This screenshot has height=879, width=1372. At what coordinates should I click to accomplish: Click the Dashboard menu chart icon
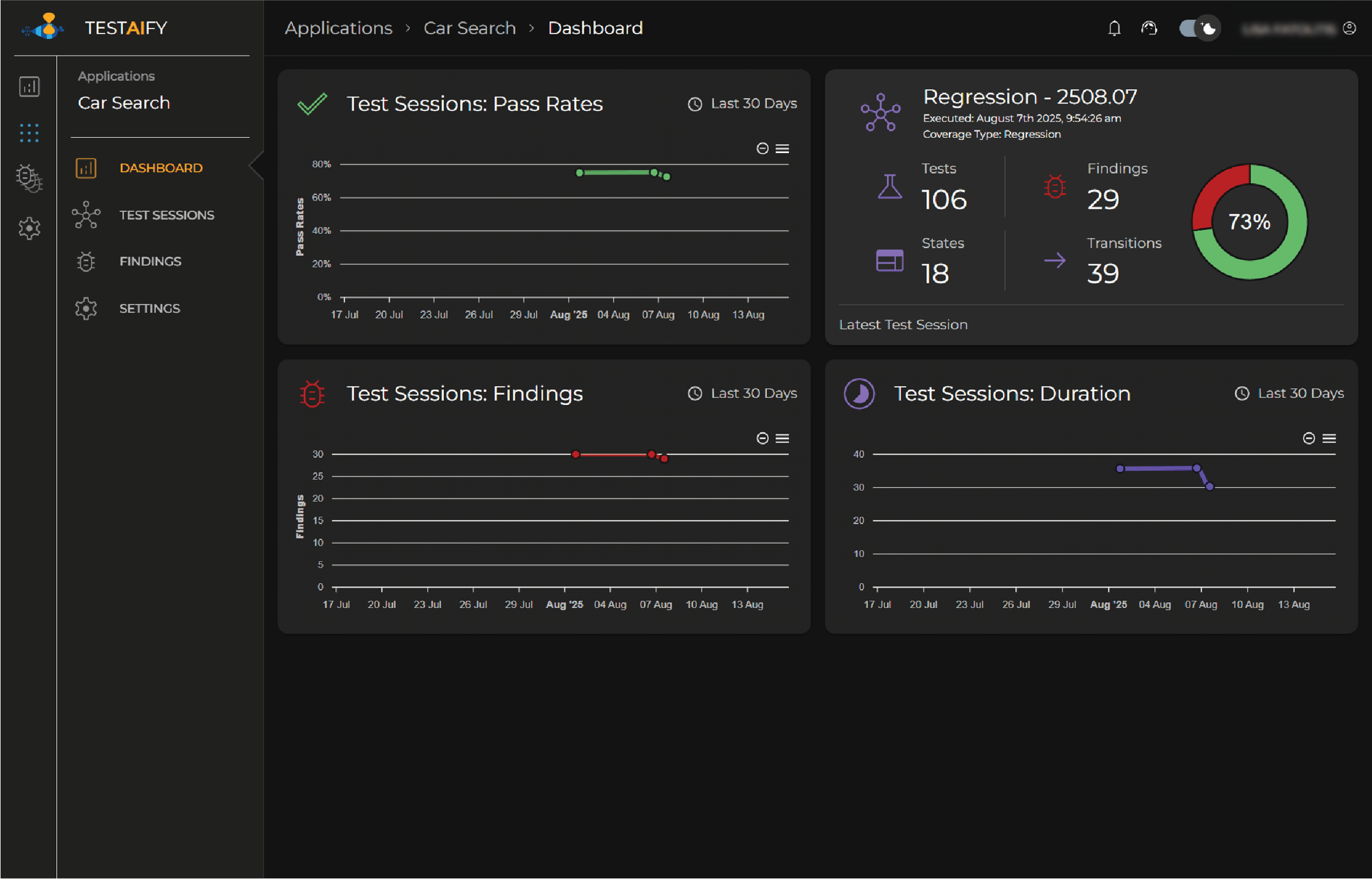pyautogui.click(x=86, y=168)
